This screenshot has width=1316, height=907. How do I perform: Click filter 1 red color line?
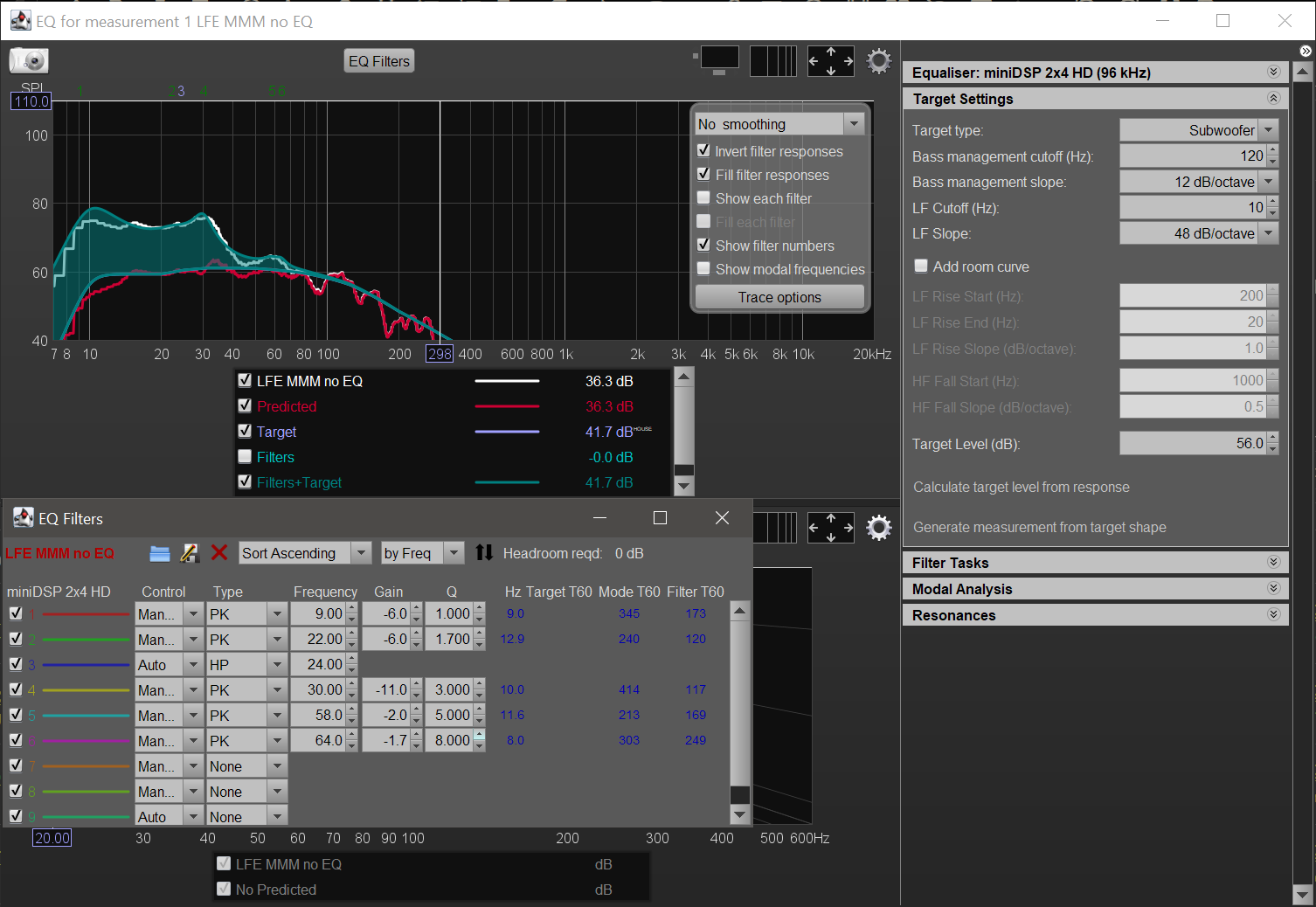tap(86, 614)
